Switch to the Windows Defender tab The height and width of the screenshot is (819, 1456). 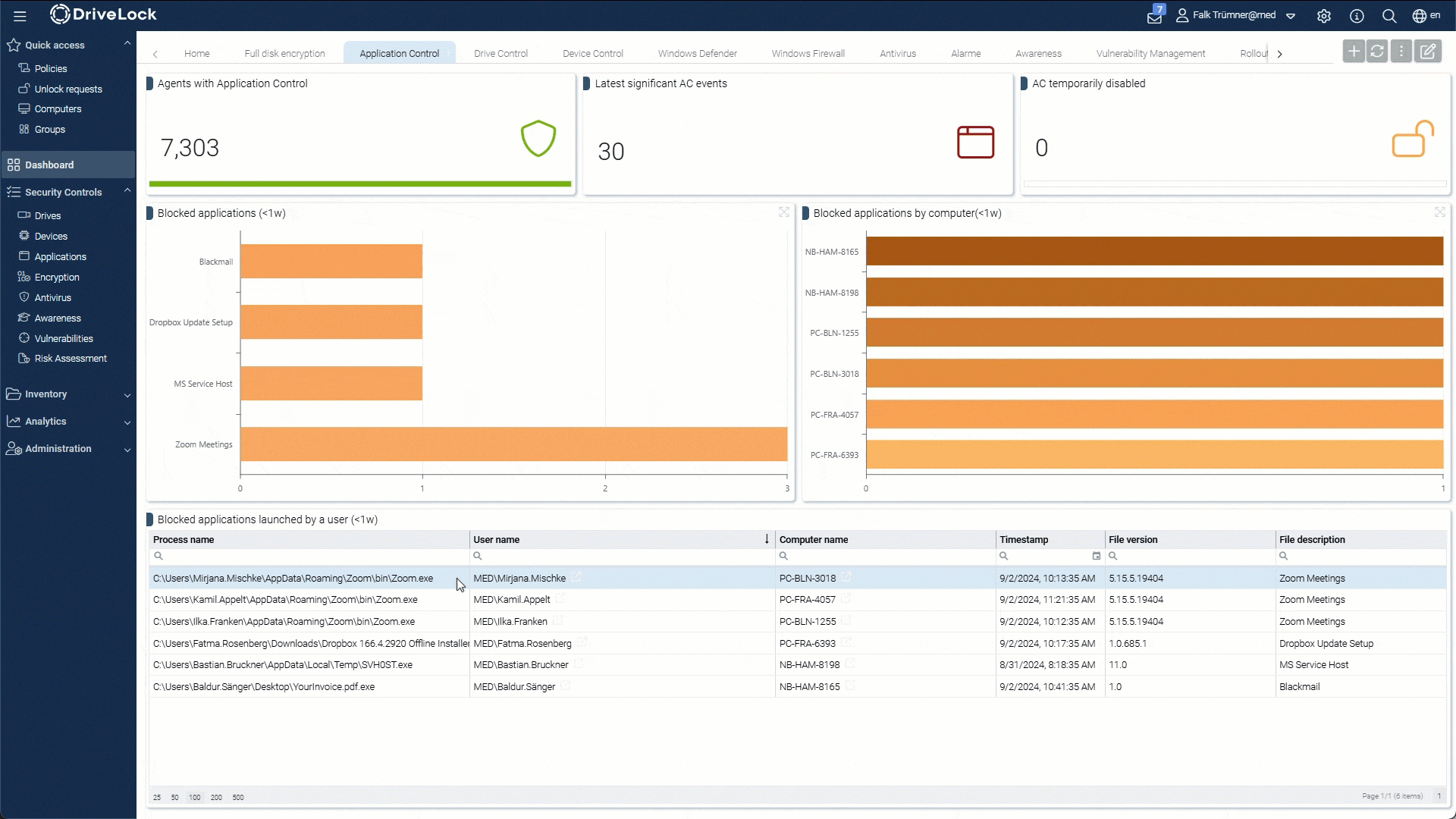point(697,53)
